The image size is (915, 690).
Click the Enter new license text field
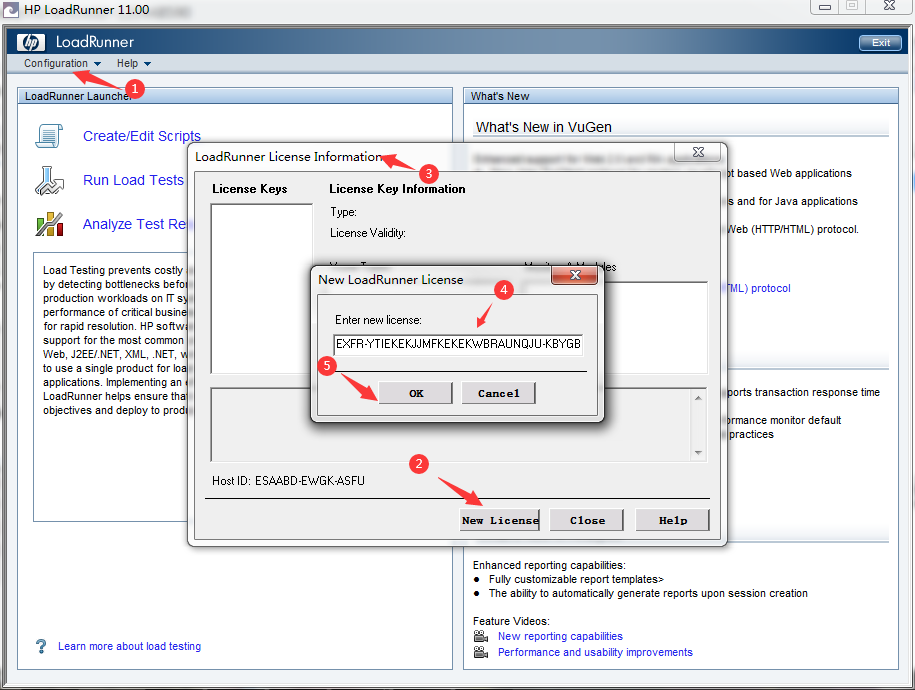point(458,344)
